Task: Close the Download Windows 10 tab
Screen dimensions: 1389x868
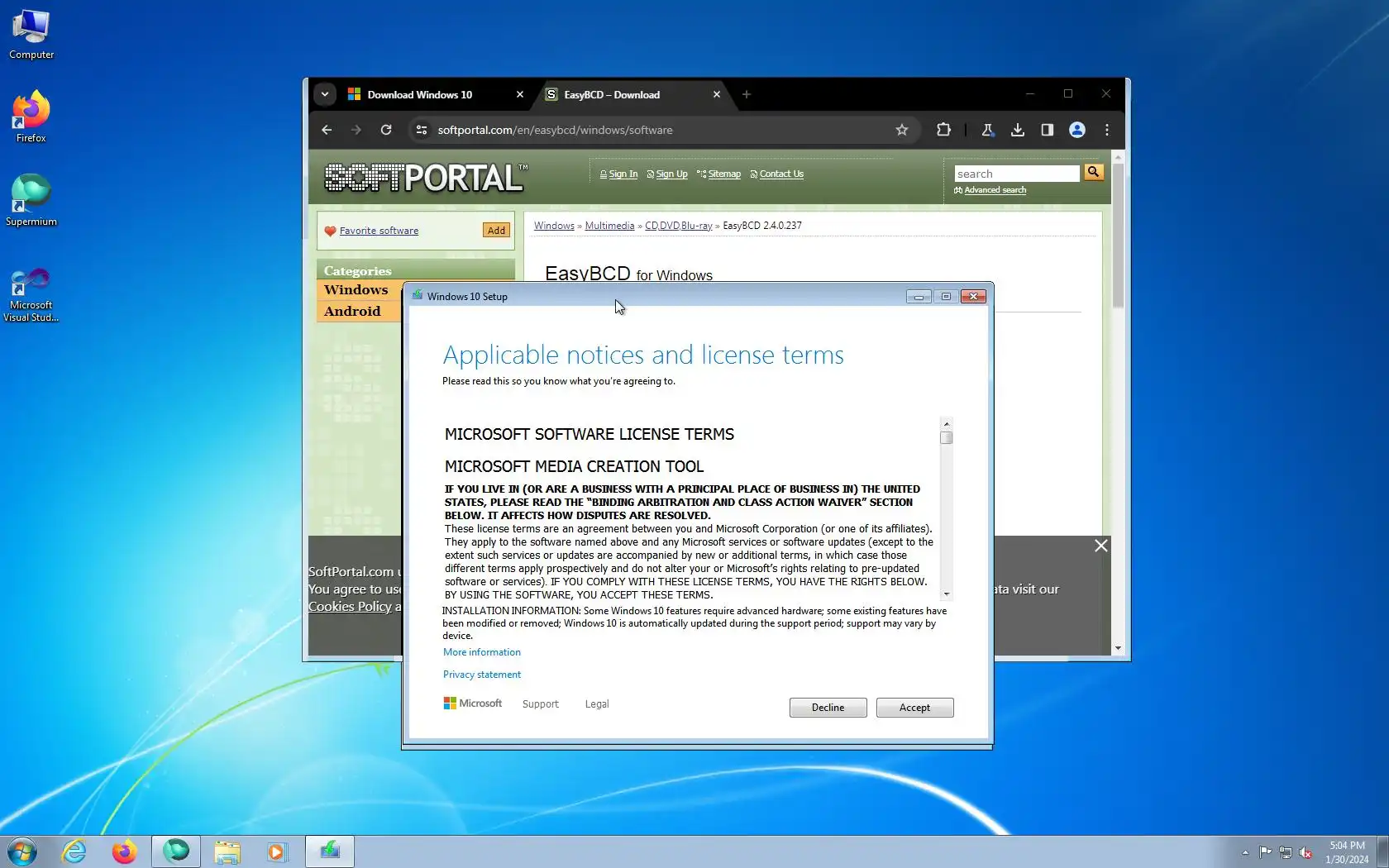Action: [520, 94]
